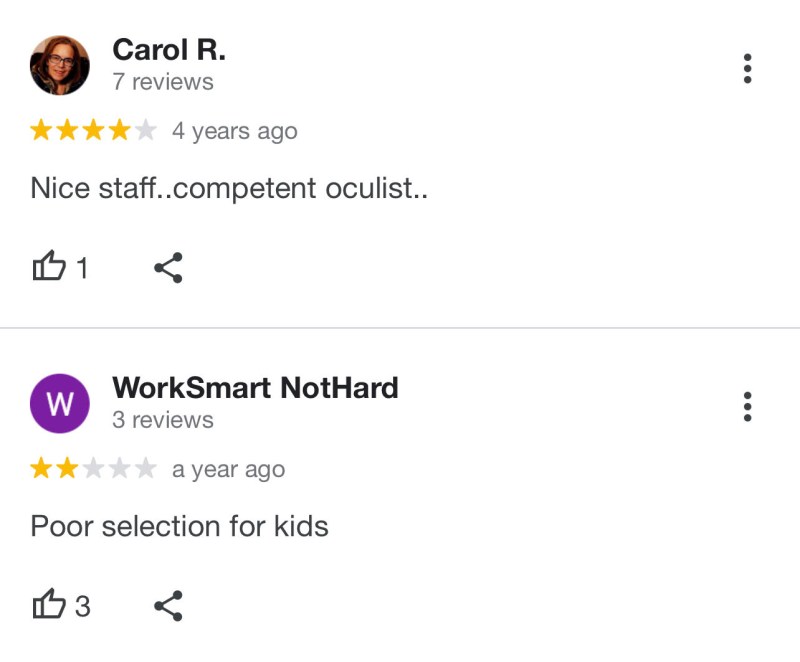
Task: Open Carol R.'s profile photo
Action: point(60,65)
